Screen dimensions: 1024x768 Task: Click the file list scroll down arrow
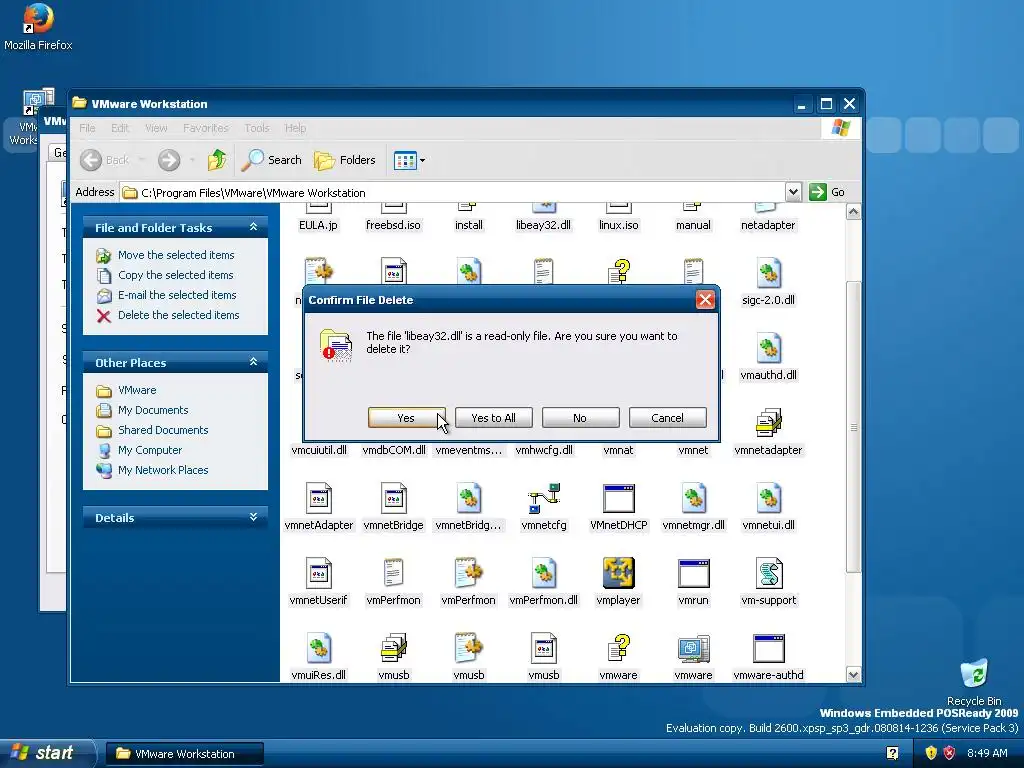(853, 675)
